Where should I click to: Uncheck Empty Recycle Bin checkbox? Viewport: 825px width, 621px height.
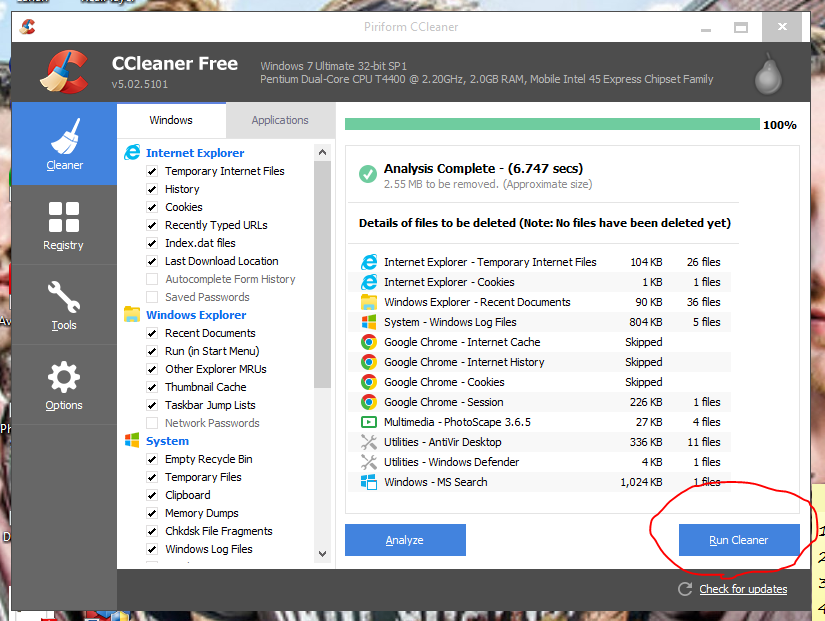pos(152,459)
